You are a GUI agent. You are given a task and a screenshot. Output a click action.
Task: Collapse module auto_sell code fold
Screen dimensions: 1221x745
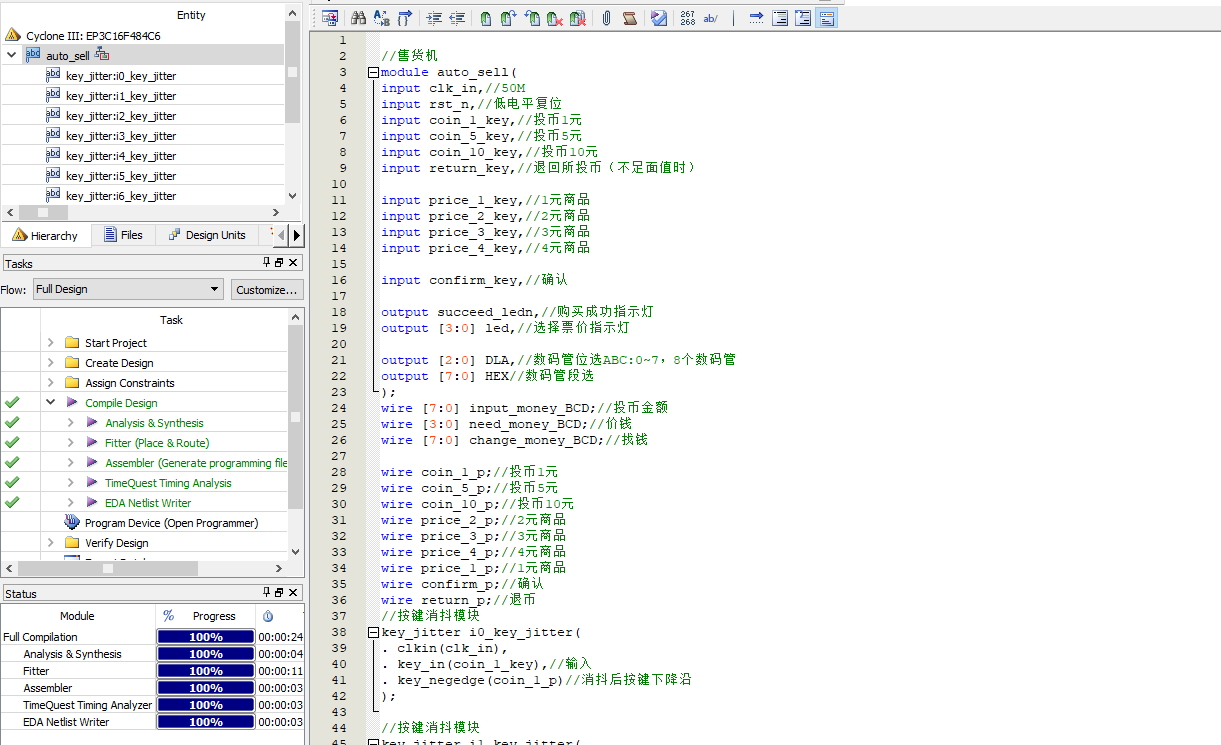click(x=373, y=72)
